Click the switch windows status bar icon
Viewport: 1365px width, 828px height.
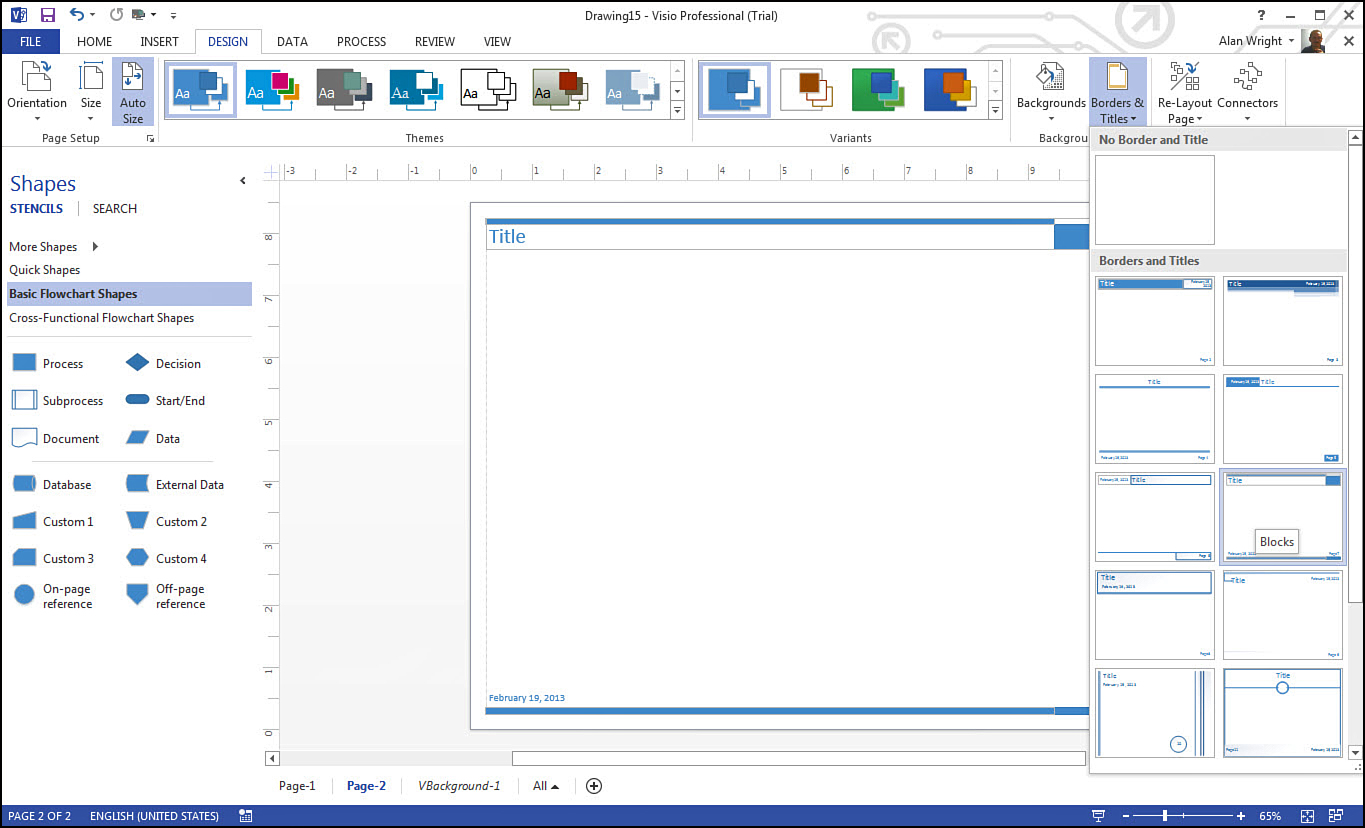[1337, 816]
